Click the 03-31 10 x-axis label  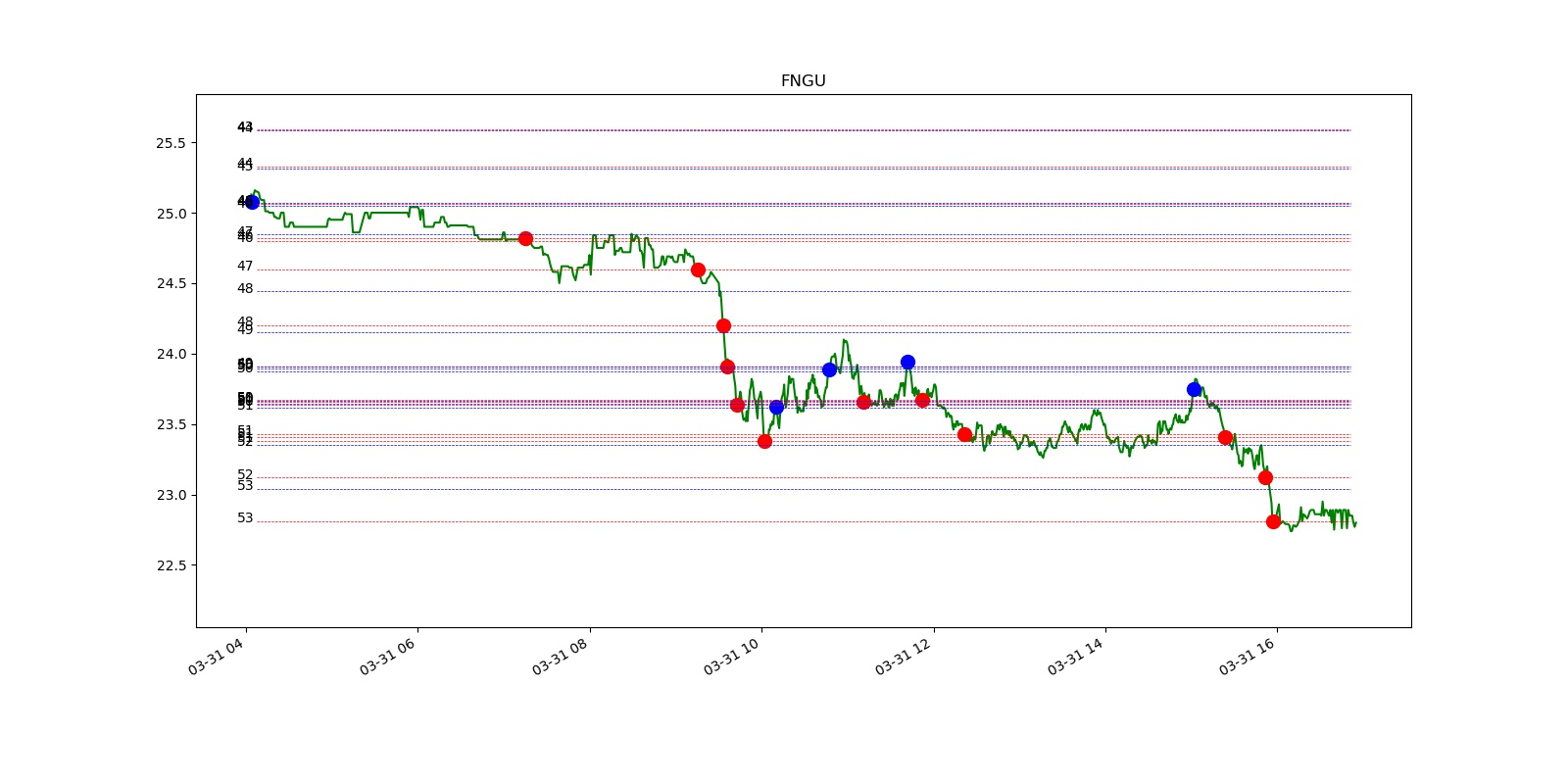(x=731, y=657)
